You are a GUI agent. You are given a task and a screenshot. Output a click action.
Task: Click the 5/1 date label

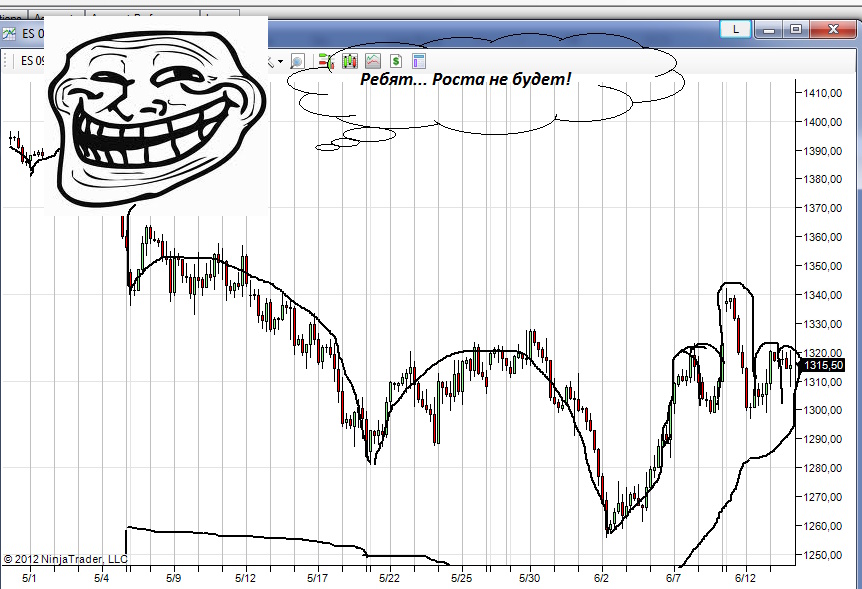click(29, 578)
